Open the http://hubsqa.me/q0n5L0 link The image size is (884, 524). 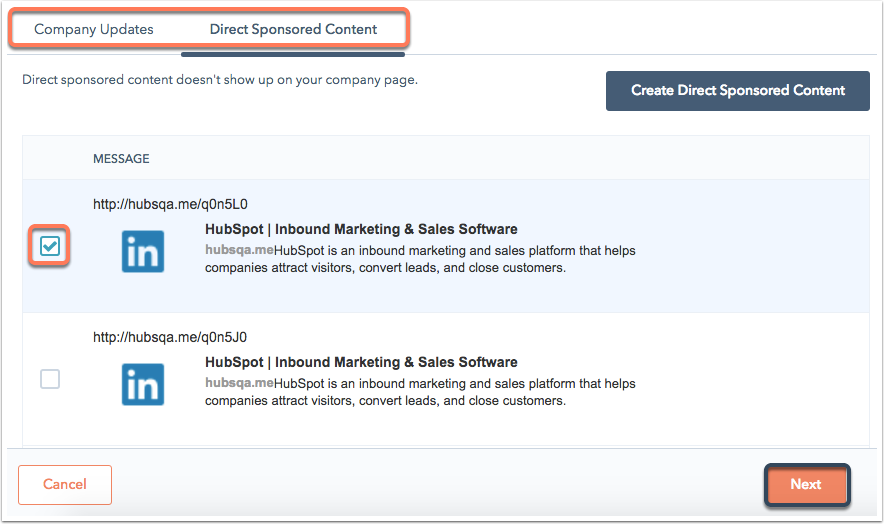[170, 204]
